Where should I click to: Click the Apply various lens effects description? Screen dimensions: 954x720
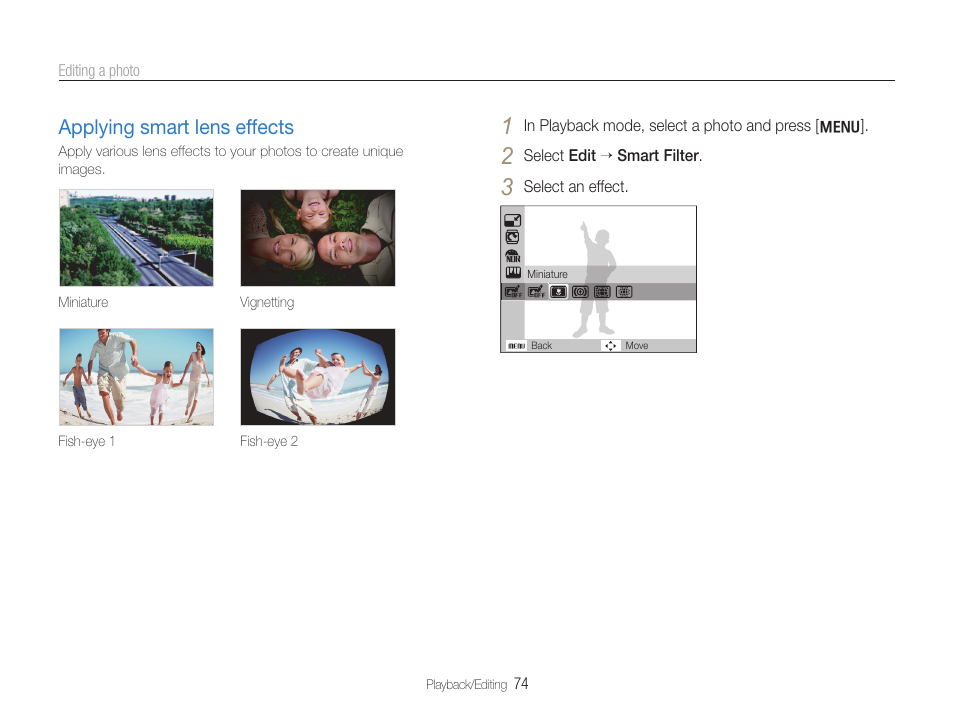231,160
